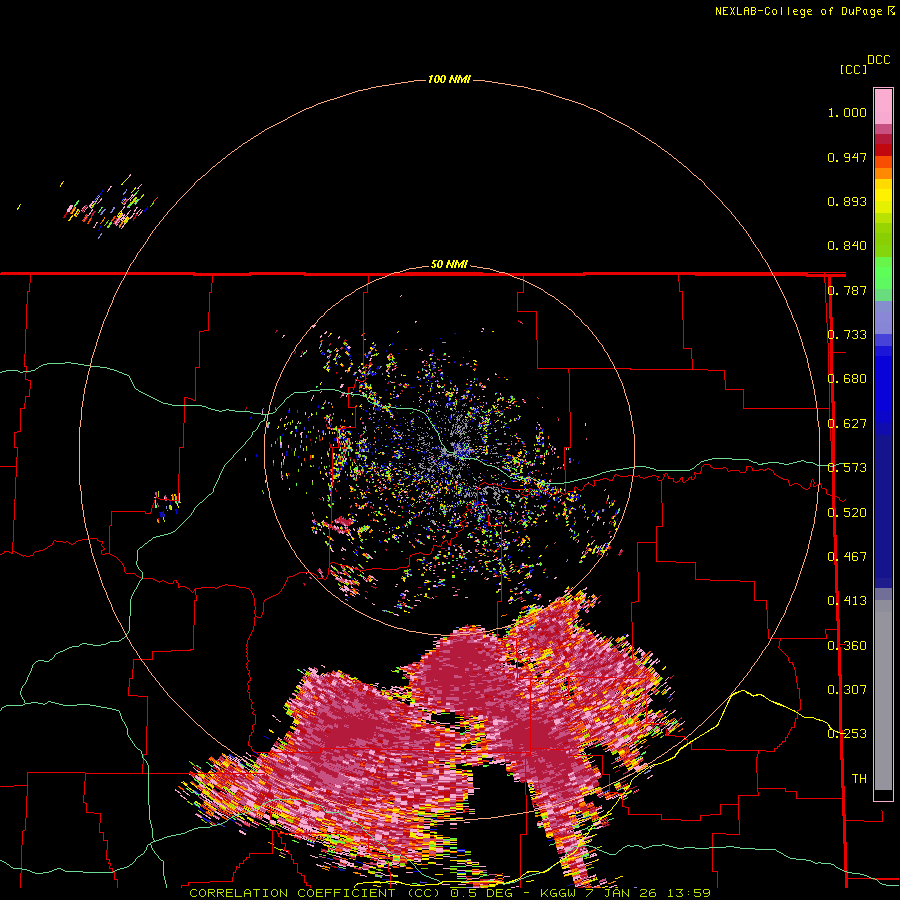Click the Correlation Coefficient caption at the bottom
This screenshot has width=900, height=900.
(x=449, y=893)
